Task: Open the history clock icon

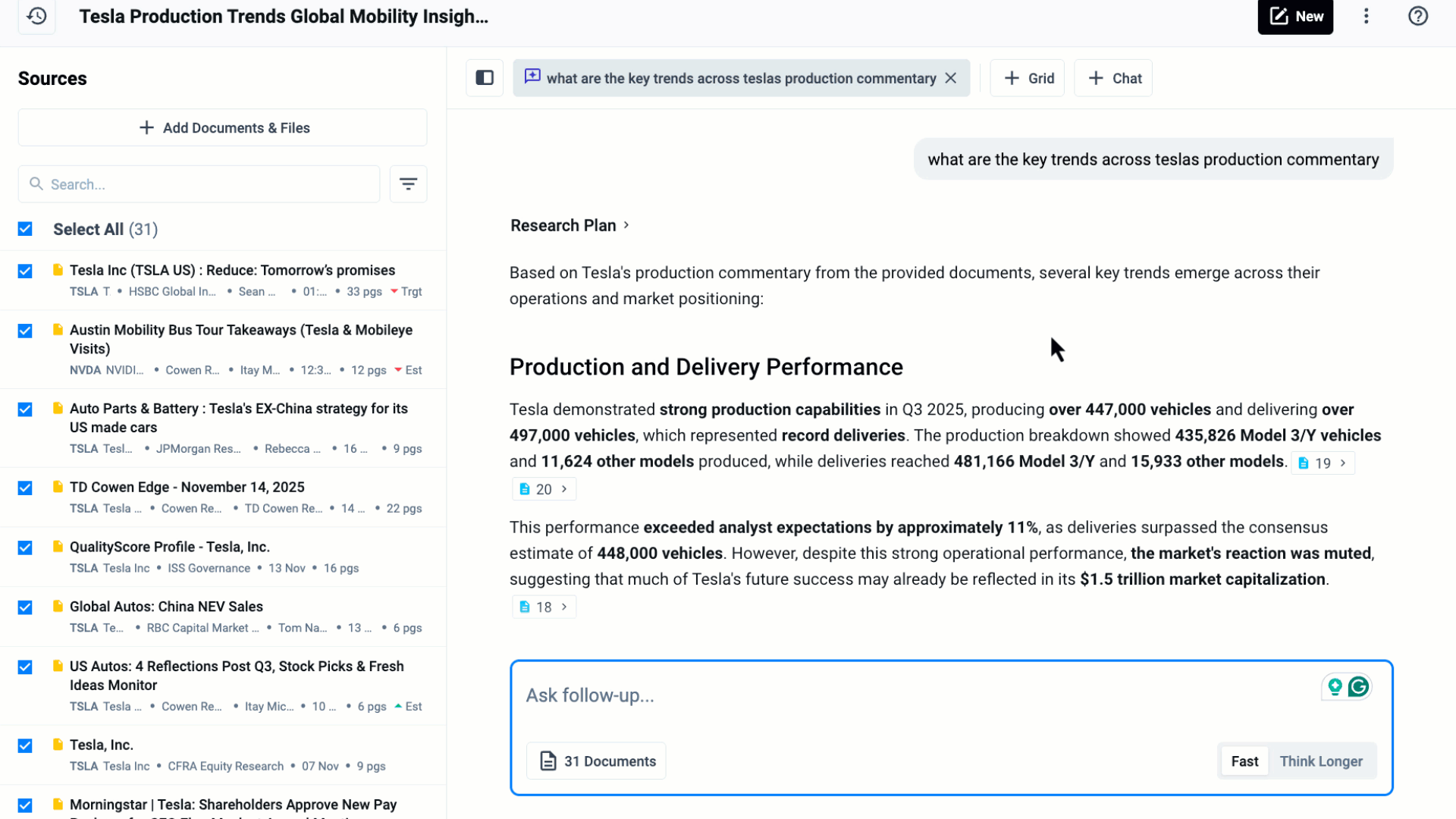Action: 36,16
